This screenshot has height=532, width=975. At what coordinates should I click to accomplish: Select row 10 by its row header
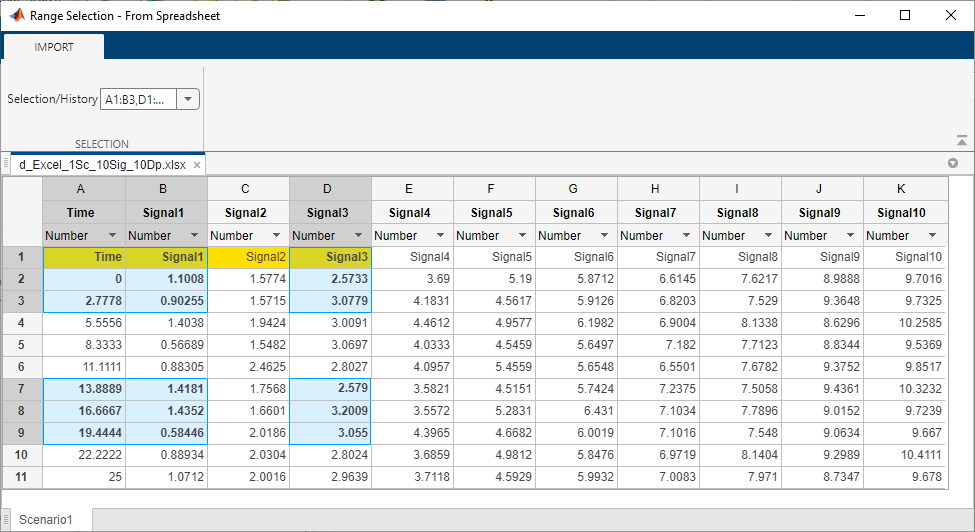coord(22,454)
